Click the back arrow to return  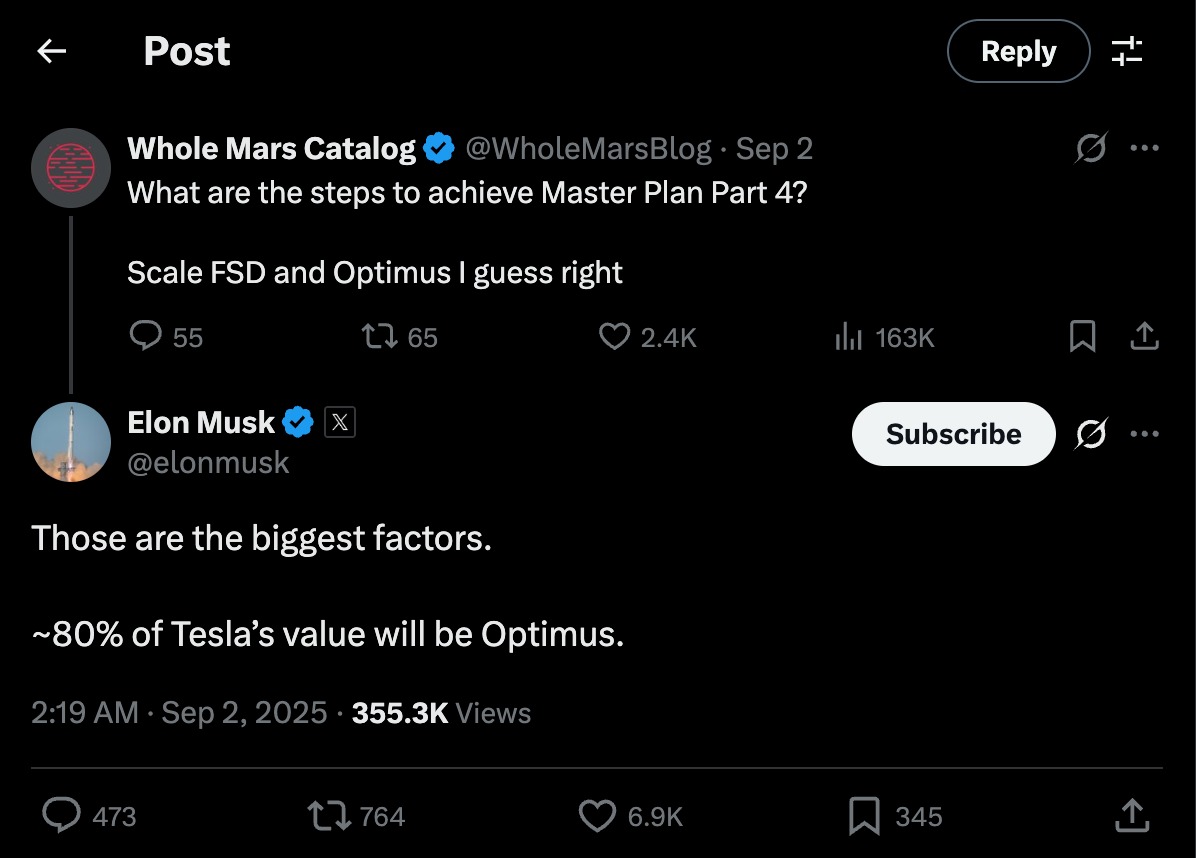click(51, 51)
